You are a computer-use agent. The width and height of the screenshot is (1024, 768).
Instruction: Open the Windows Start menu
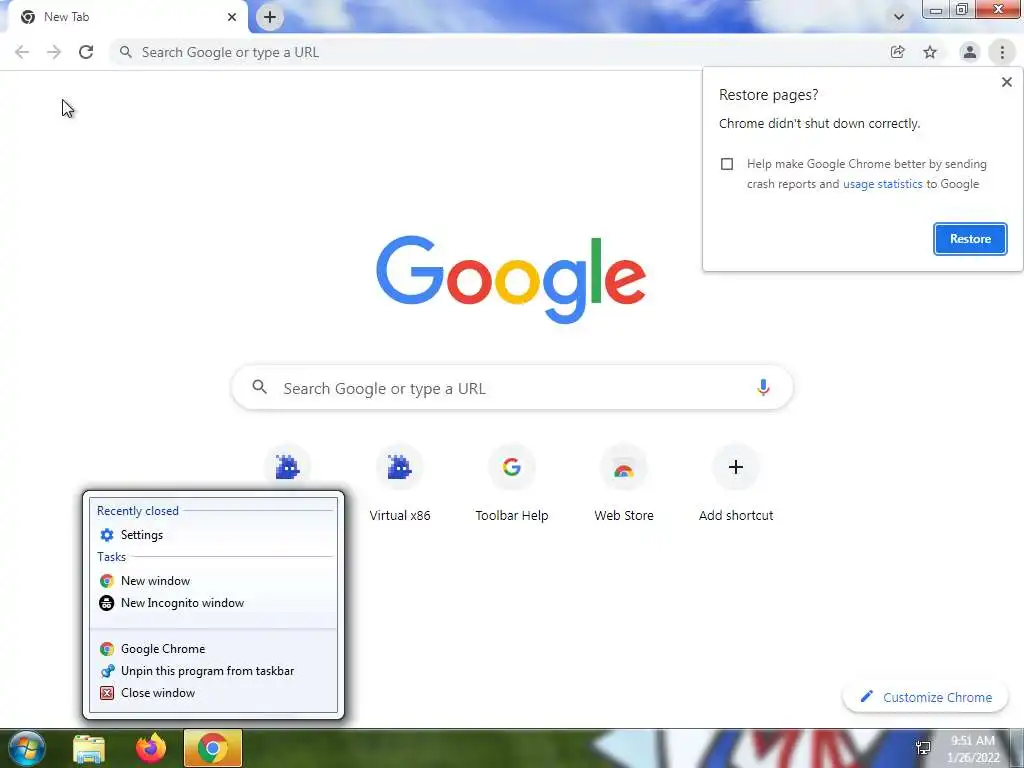[x=26, y=748]
